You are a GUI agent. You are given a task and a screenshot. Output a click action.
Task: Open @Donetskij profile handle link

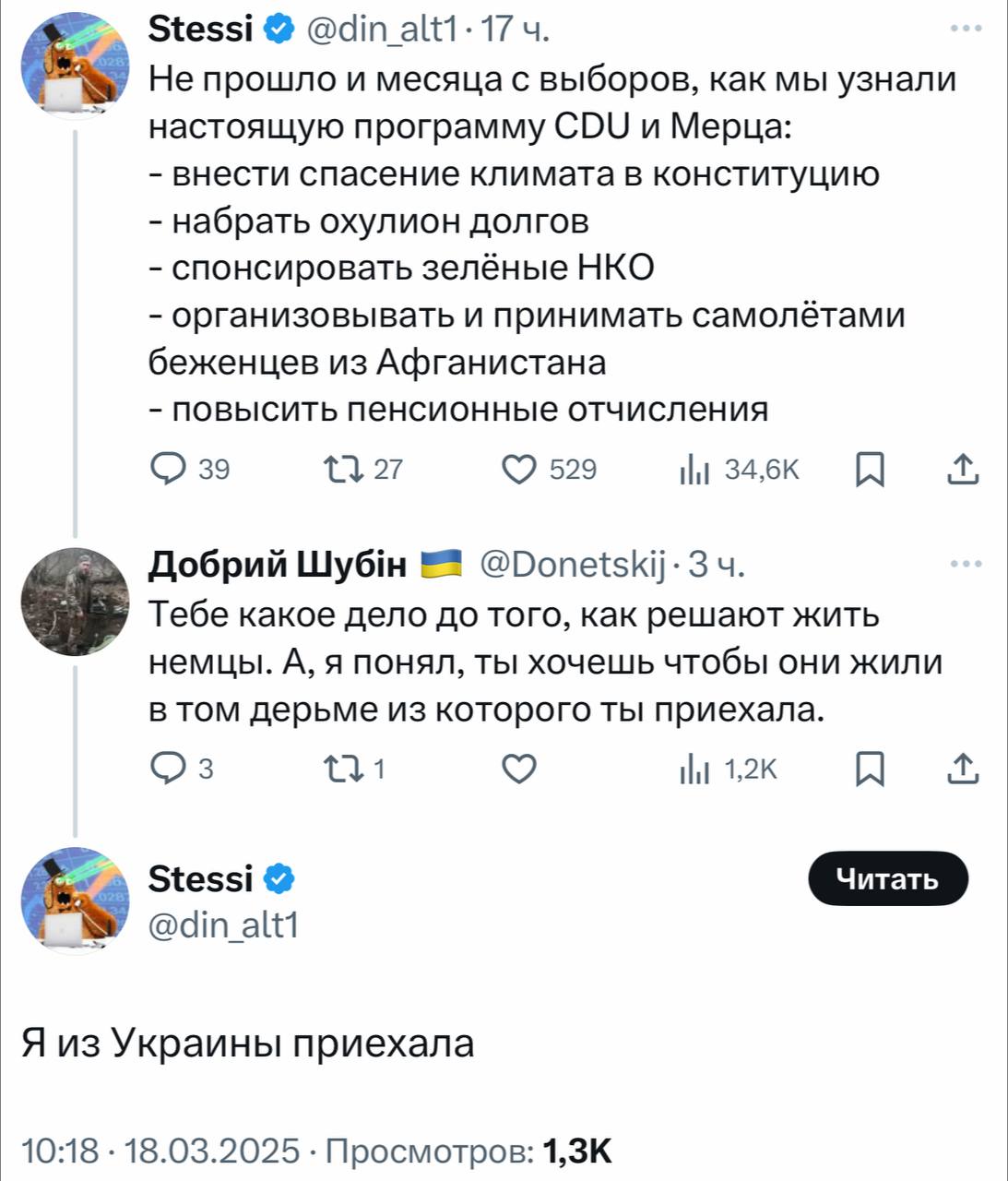click(574, 564)
